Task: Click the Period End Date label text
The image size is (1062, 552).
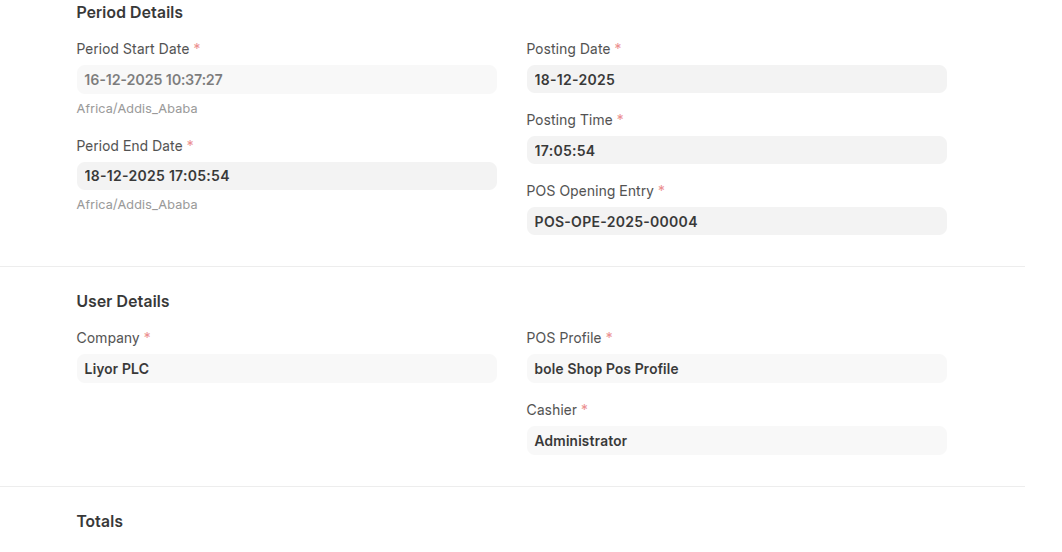Action: coord(130,146)
